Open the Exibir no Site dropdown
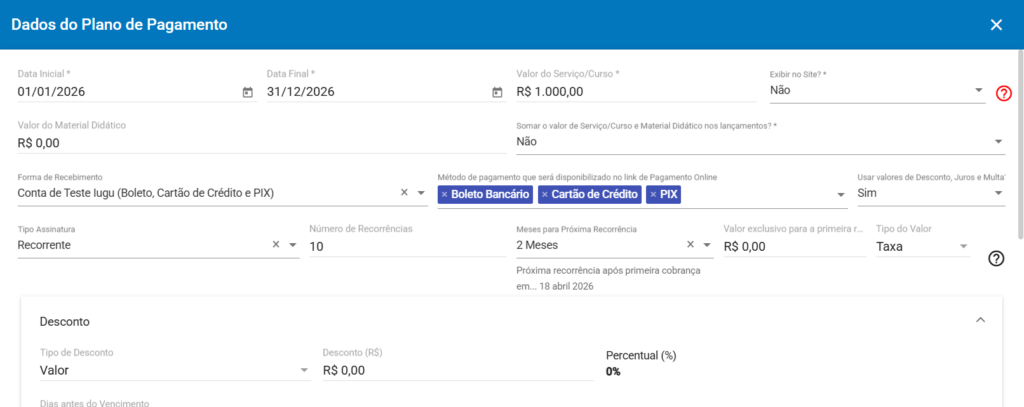Image resolution: width=1024 pixels, height=407 pixels. coord(978,91)
